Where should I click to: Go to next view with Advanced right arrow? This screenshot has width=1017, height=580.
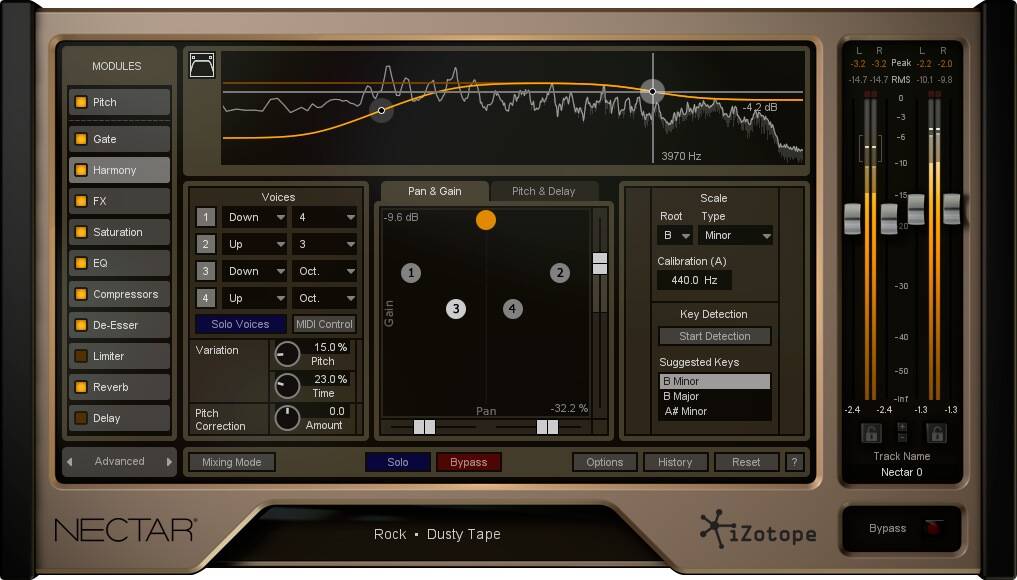pos(169,462)
